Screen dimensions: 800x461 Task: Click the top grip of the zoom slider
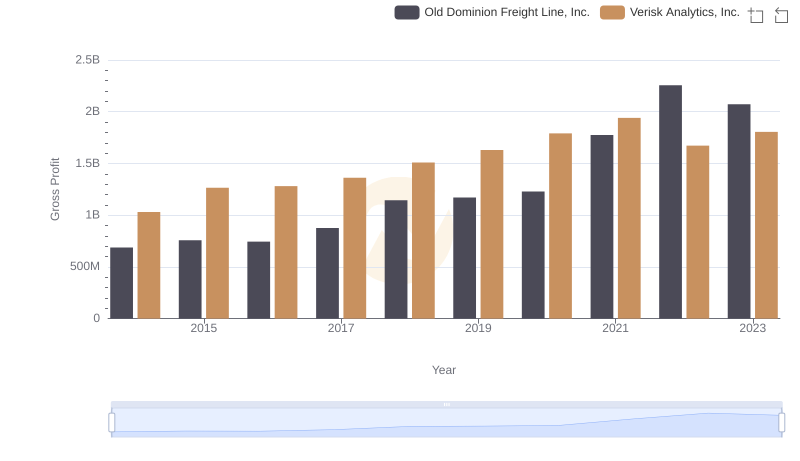(446, 404)
